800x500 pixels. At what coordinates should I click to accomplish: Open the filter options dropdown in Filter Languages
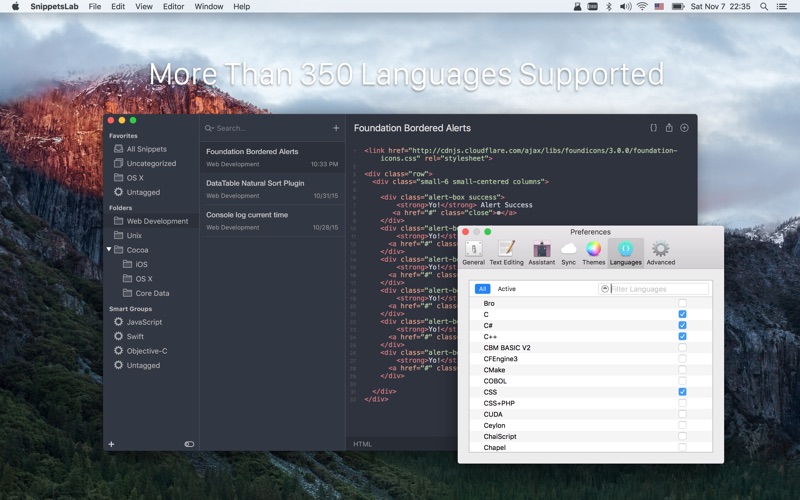pyautogui.click(x=605, y=289)
